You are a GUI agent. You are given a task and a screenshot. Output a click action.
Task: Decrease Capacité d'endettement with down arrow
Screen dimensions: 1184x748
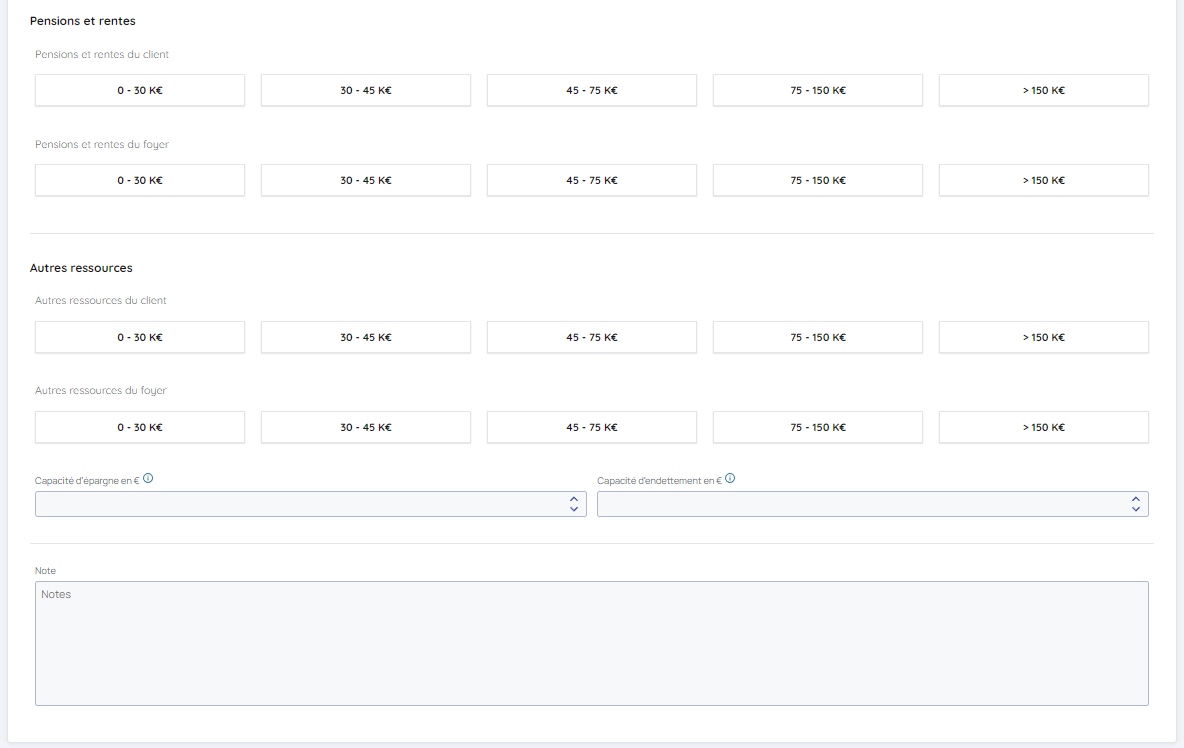(1135, 509)
